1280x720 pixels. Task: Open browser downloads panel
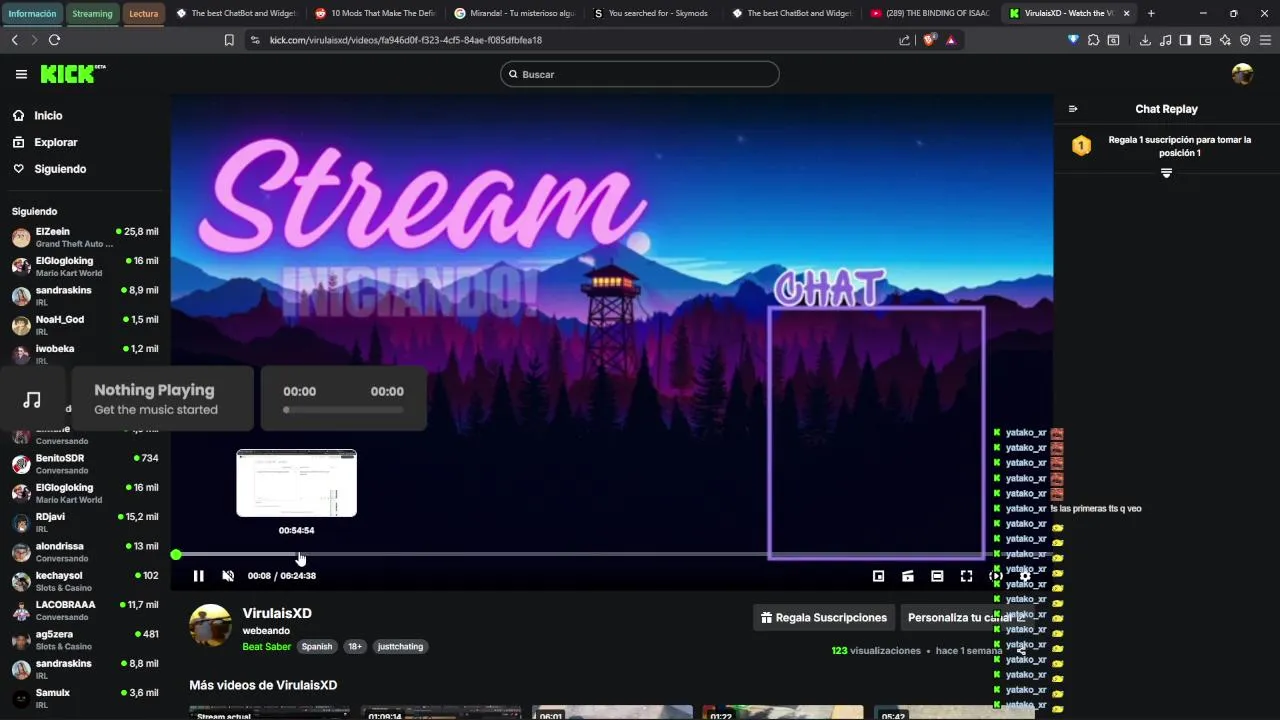tap(1145, 40)
